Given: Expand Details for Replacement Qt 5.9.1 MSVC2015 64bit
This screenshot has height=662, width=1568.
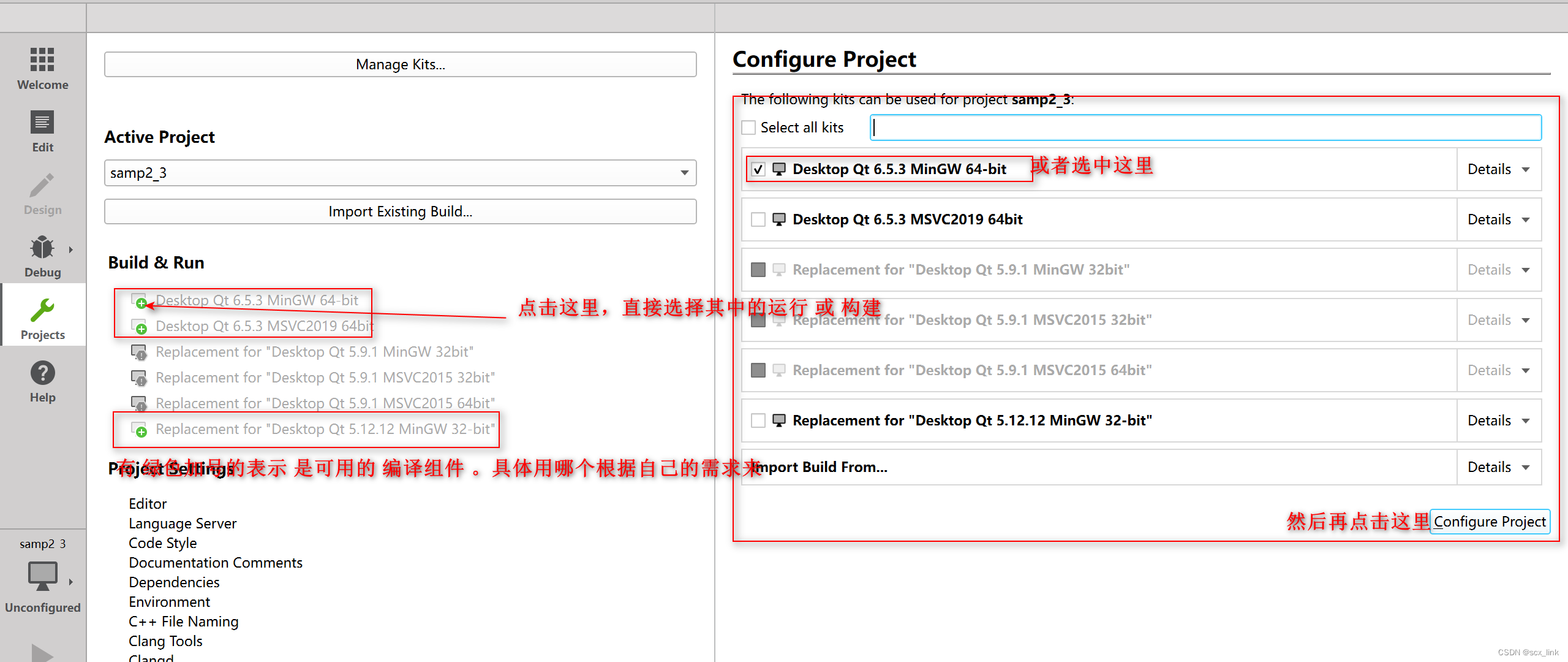Looking at the screenshot, I should pyautogui.click(x=1499, y=370).
